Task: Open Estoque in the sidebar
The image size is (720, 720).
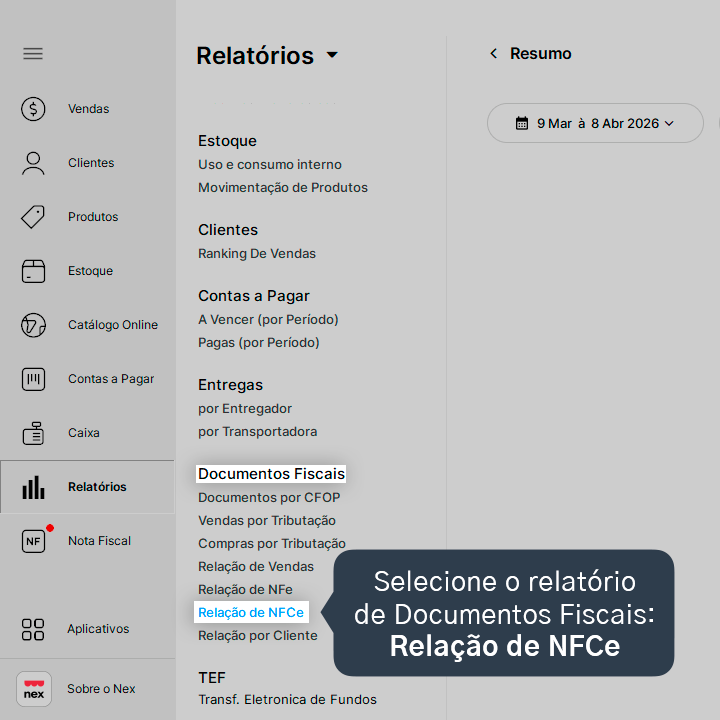Action: [x=90, y=271]
